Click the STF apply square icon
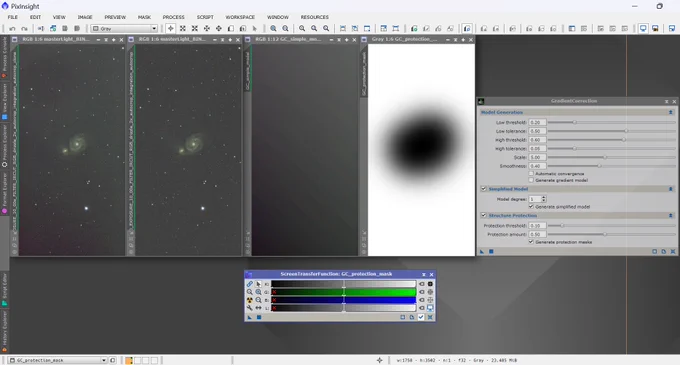The image size is (680, 365). coord(259,317)
